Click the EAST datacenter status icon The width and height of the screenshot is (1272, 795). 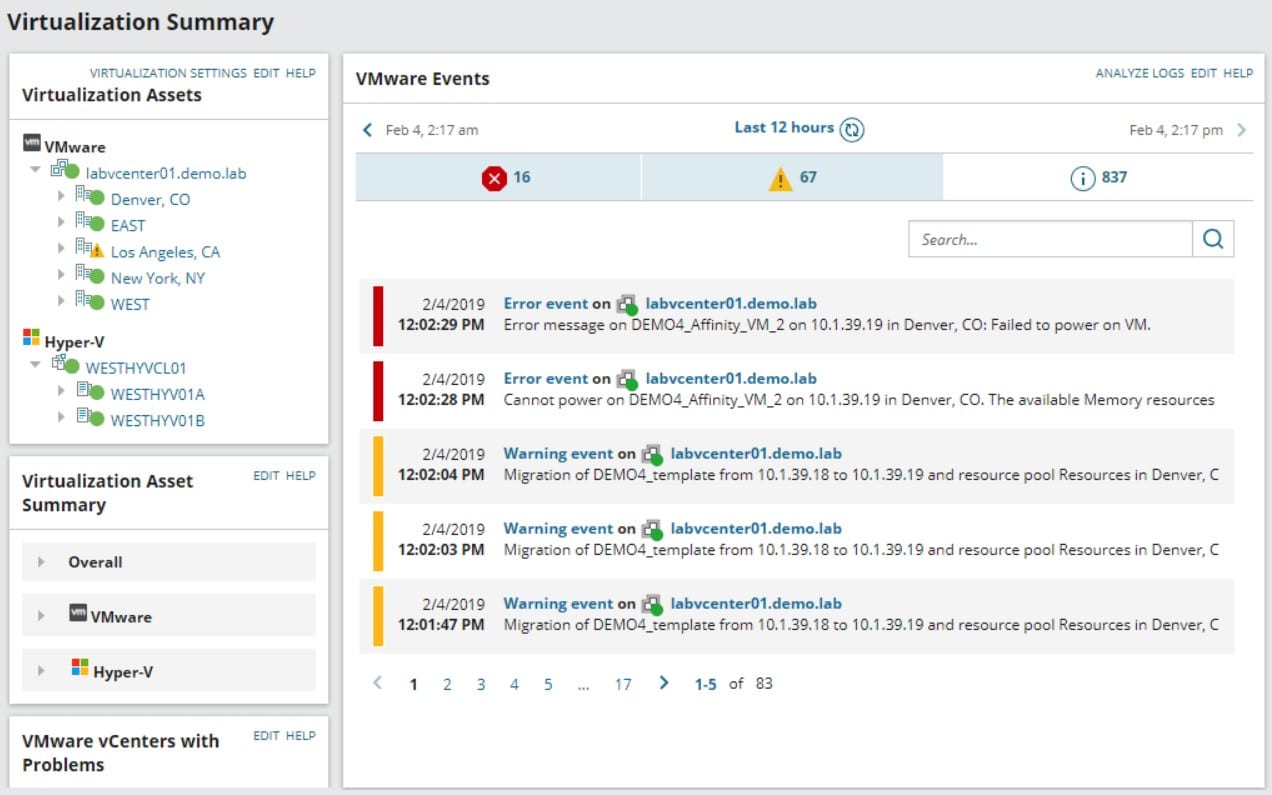[x=90, y=222]
